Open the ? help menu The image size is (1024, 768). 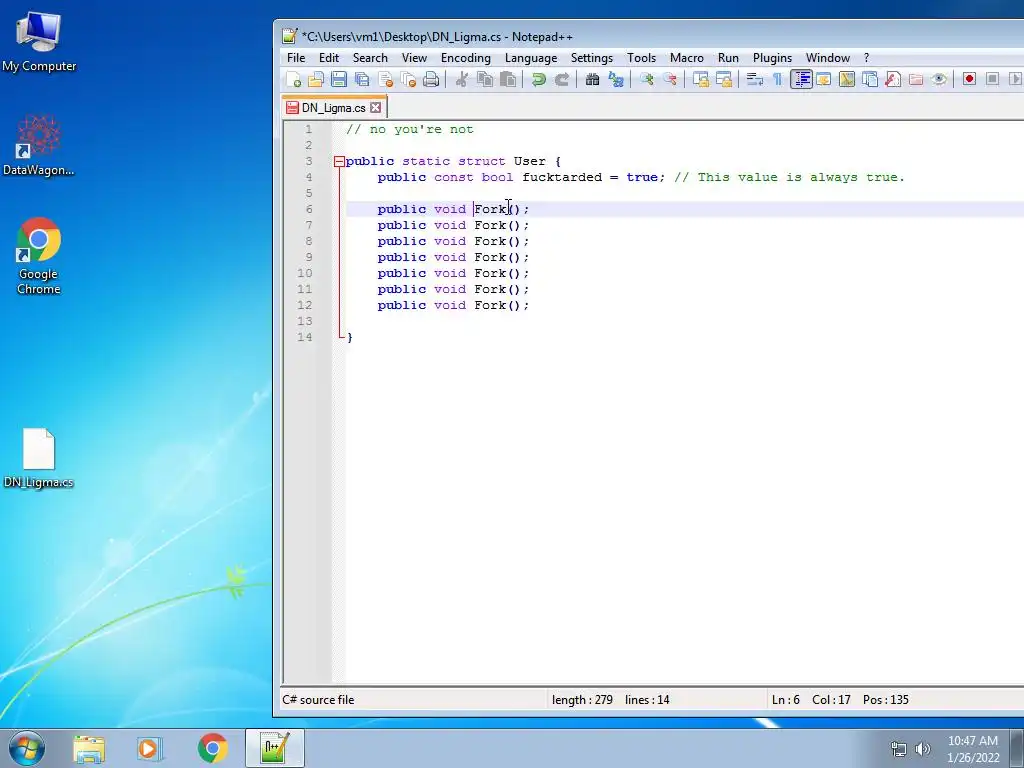pos(867,57)
